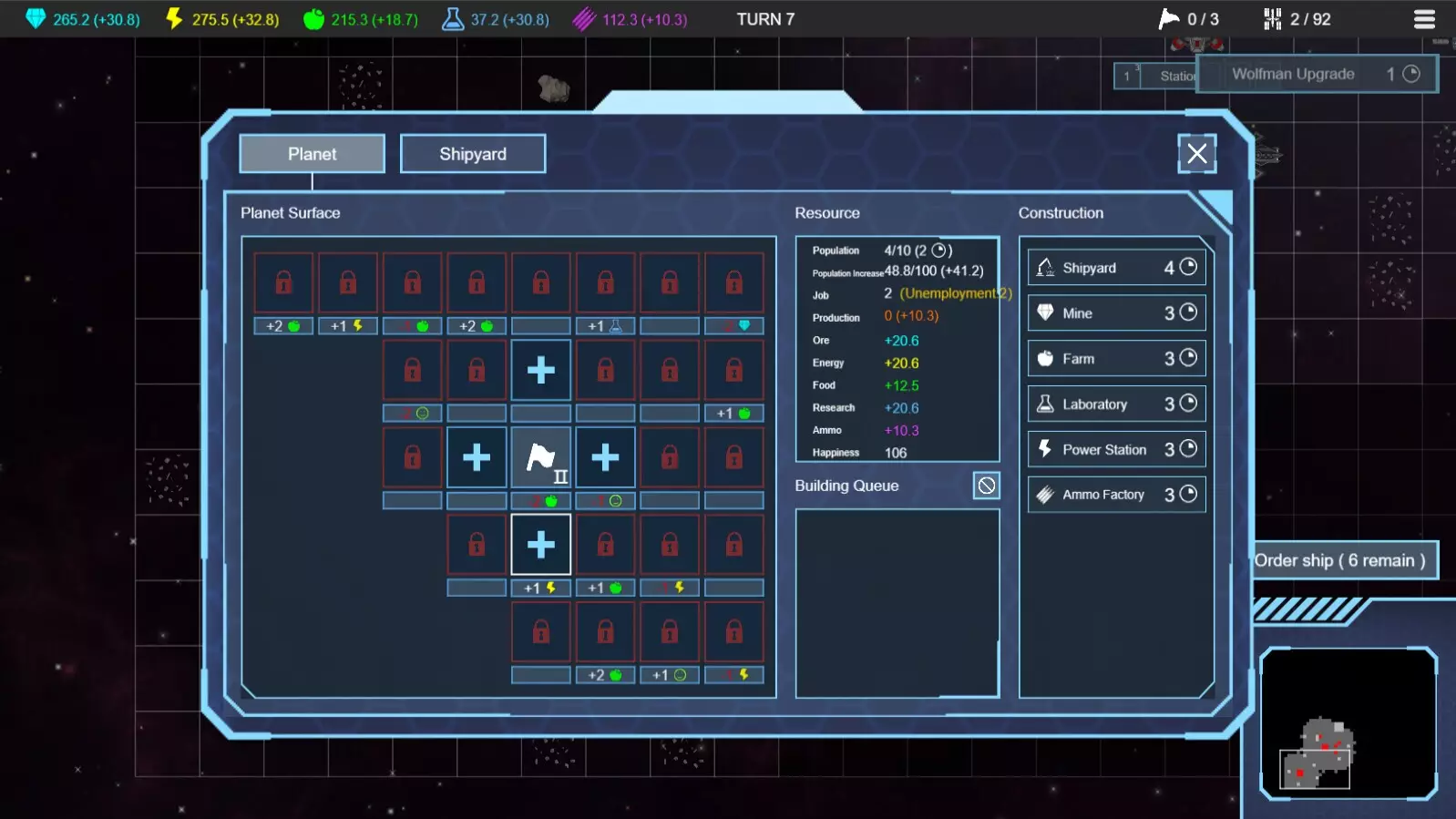The width and height of the screenshot is (1456, 819).
Task: Click the +1 happiness bonus label on grid
Action: coord(670,675)
